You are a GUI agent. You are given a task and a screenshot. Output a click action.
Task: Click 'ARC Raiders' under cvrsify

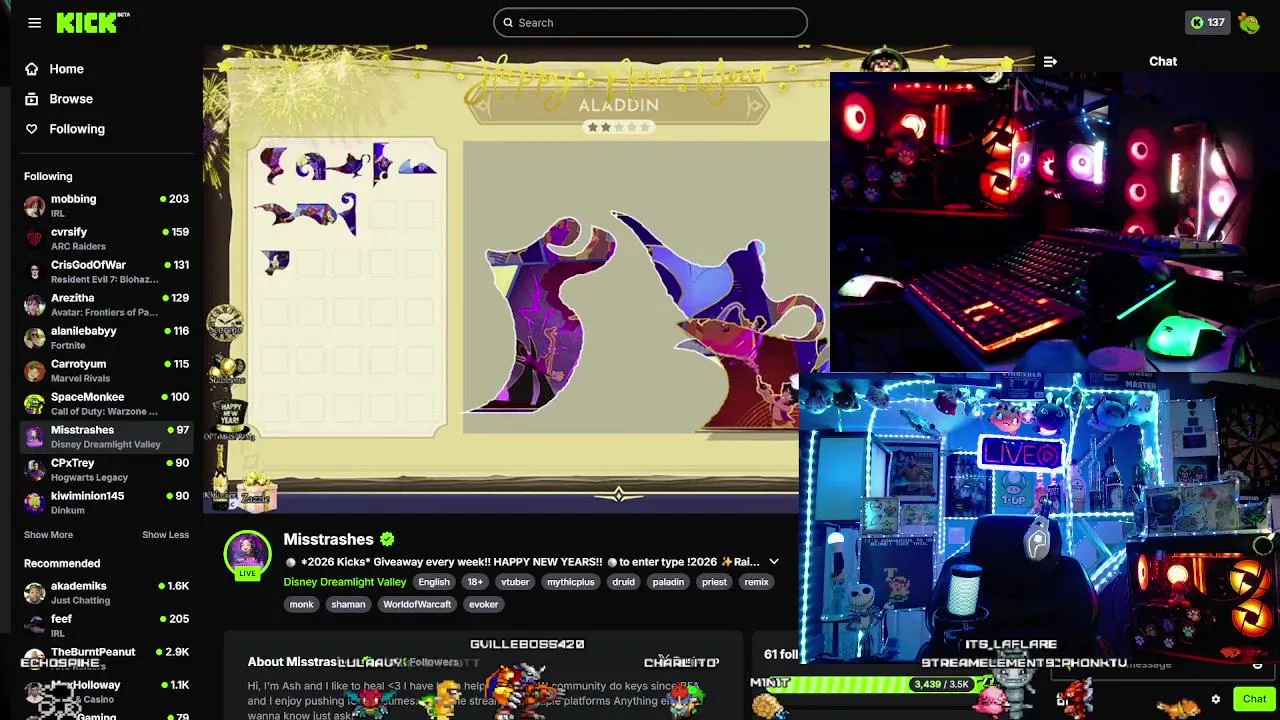pos(78,246)
